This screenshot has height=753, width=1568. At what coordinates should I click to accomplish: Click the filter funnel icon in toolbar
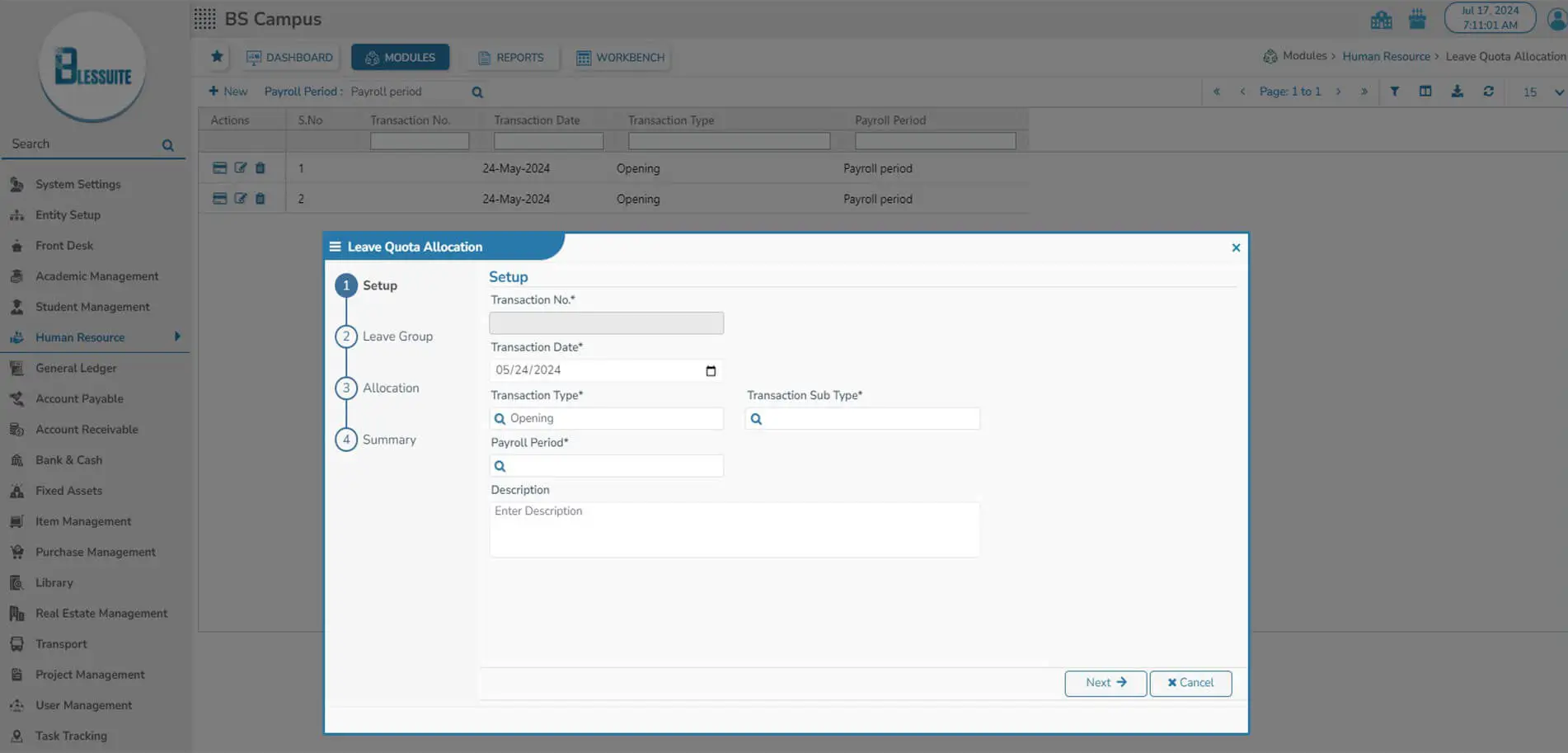(1394, 92)
